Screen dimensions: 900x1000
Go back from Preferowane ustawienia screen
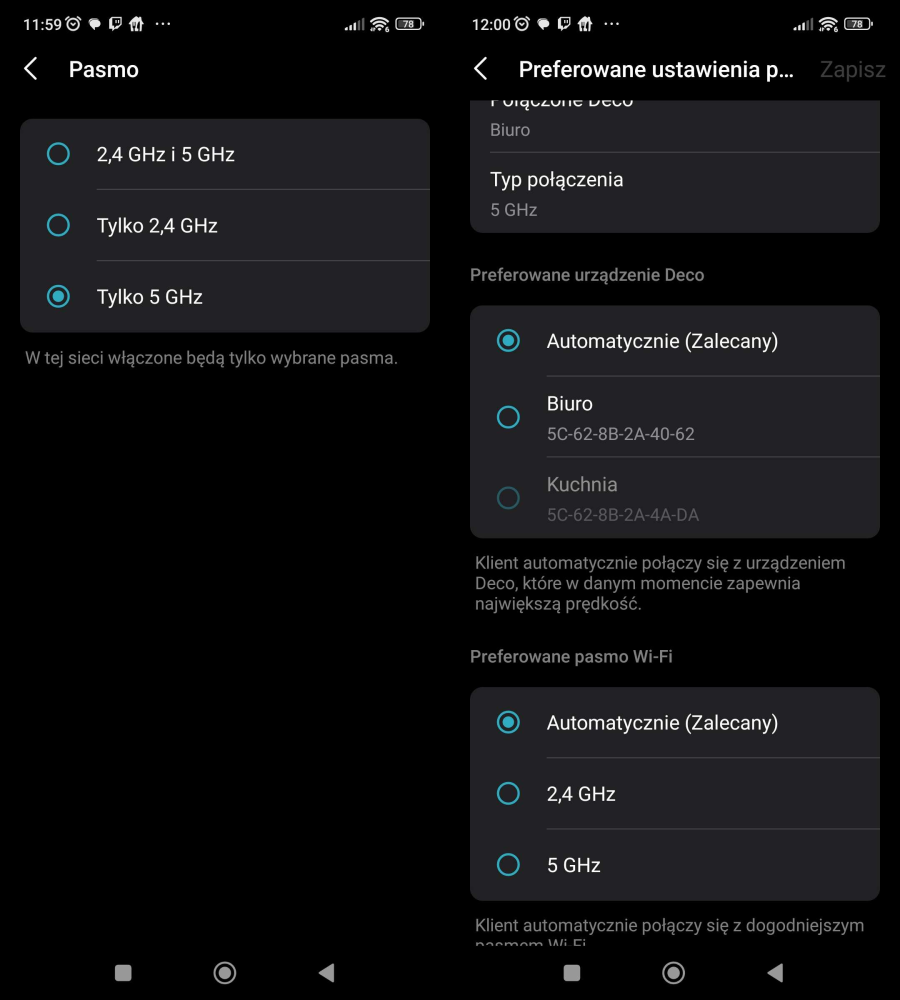481,69
